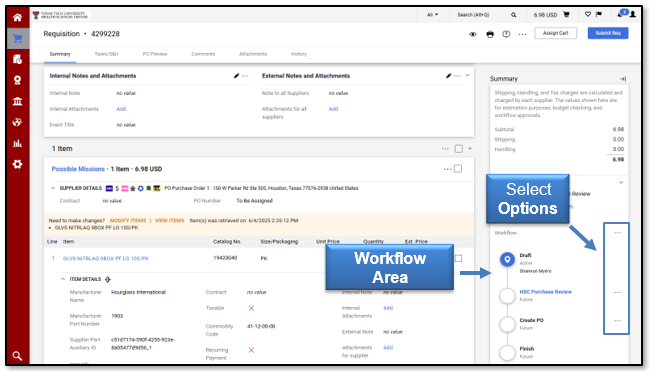This screenshot has height=371, width=651.
Task: Check the line 1 item checkbox
Action: (x=458, y=258)
